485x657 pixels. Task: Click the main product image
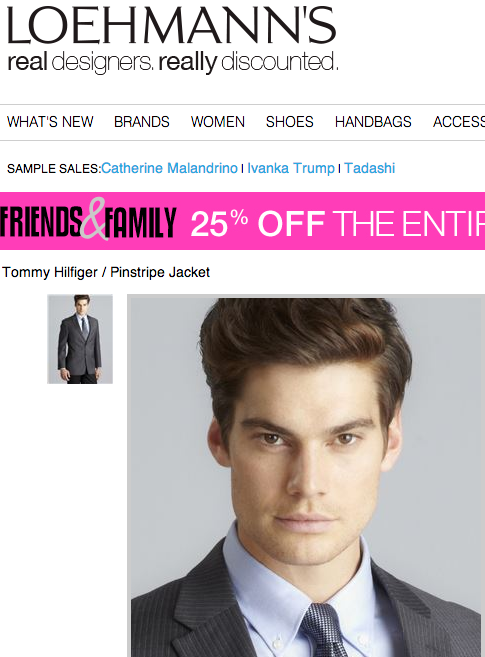pos(306,476)
